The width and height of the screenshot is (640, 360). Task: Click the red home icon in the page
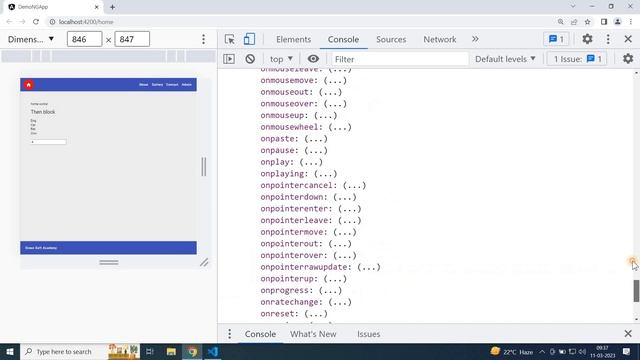(x=29, y=84)
